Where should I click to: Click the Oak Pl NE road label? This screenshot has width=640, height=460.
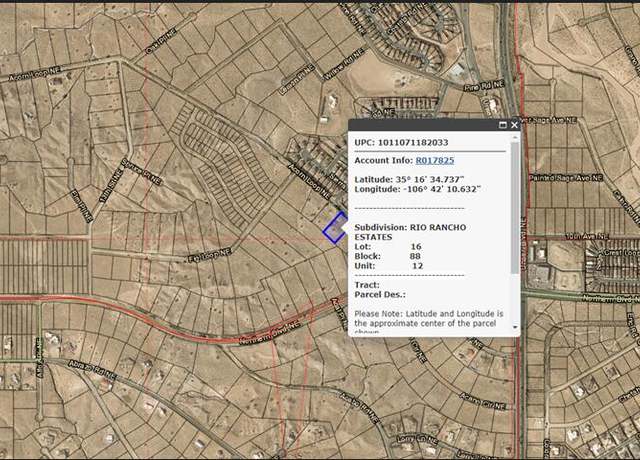click(x=161, y=41)
